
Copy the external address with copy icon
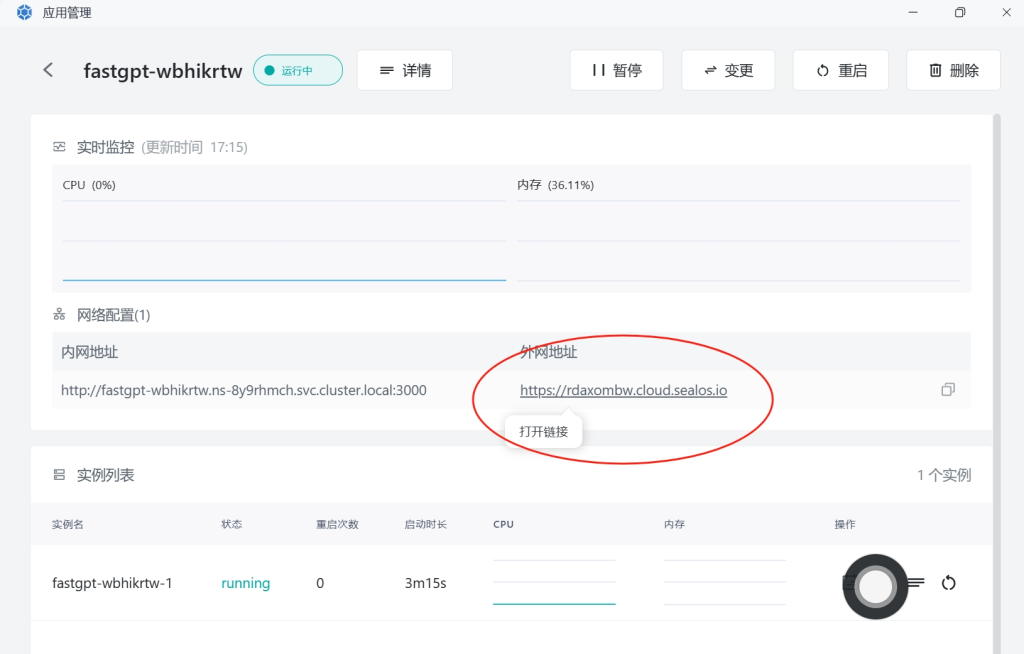(948, 389)
